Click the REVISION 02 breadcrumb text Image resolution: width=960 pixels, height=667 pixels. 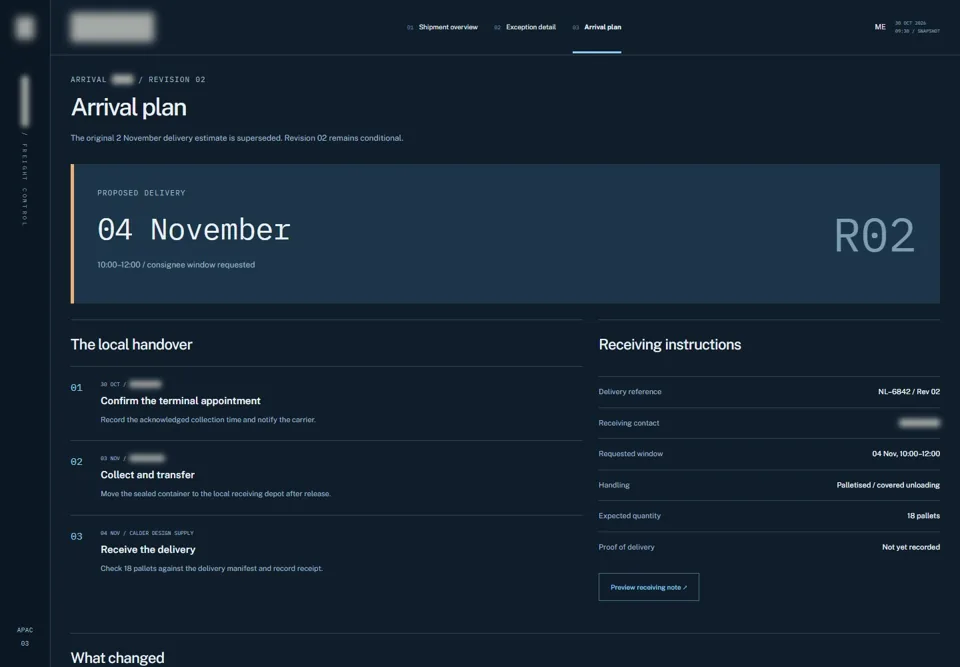click(x=176, y=80)
